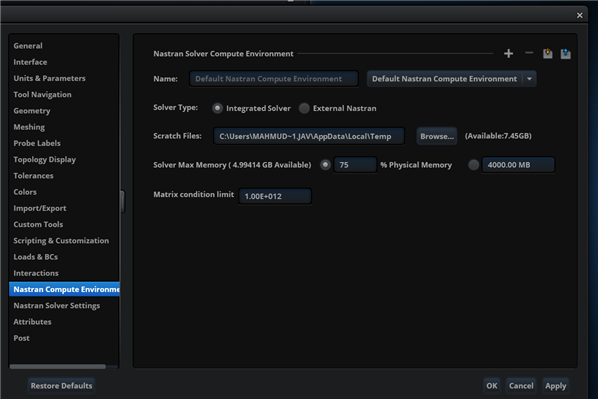Open the Interface preferences page
Viewport: 598px width, 399px height.
click(x=30, y=62)
